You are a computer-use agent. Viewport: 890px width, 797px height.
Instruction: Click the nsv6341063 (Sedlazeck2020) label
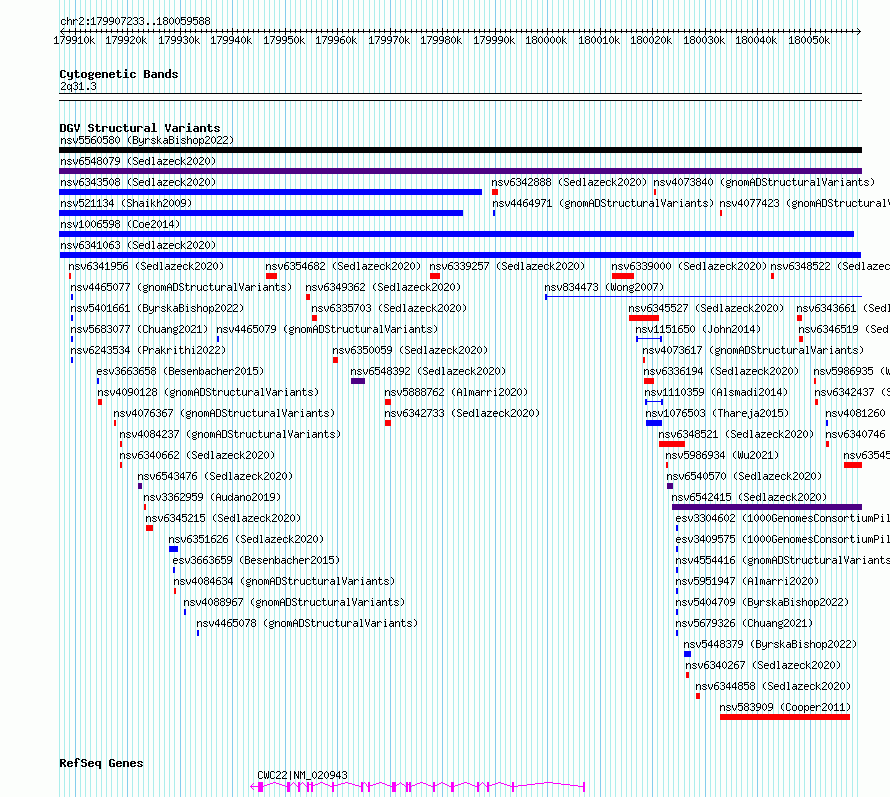point(138,245)
